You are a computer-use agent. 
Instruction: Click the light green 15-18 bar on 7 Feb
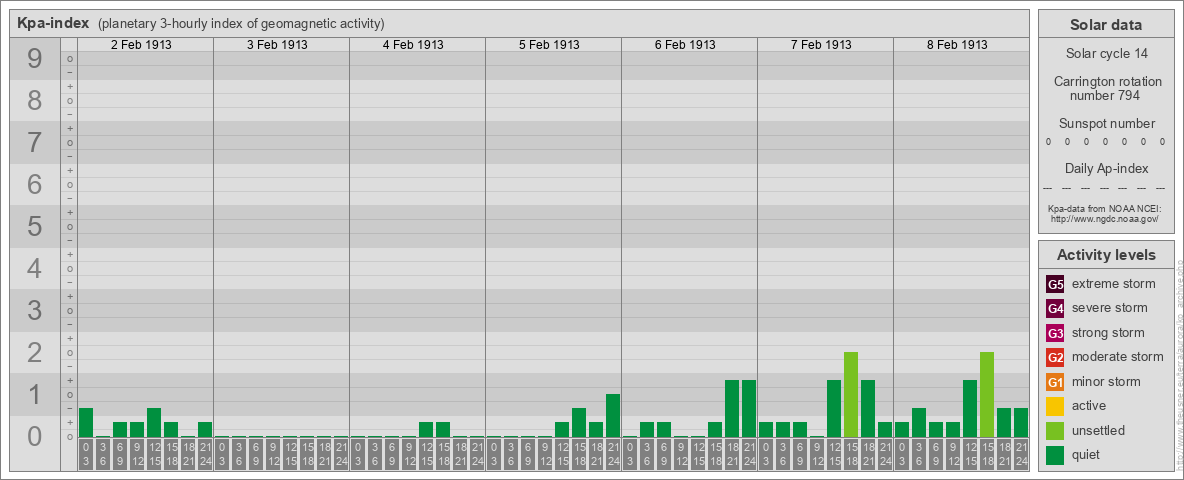(x=851, y=395)
